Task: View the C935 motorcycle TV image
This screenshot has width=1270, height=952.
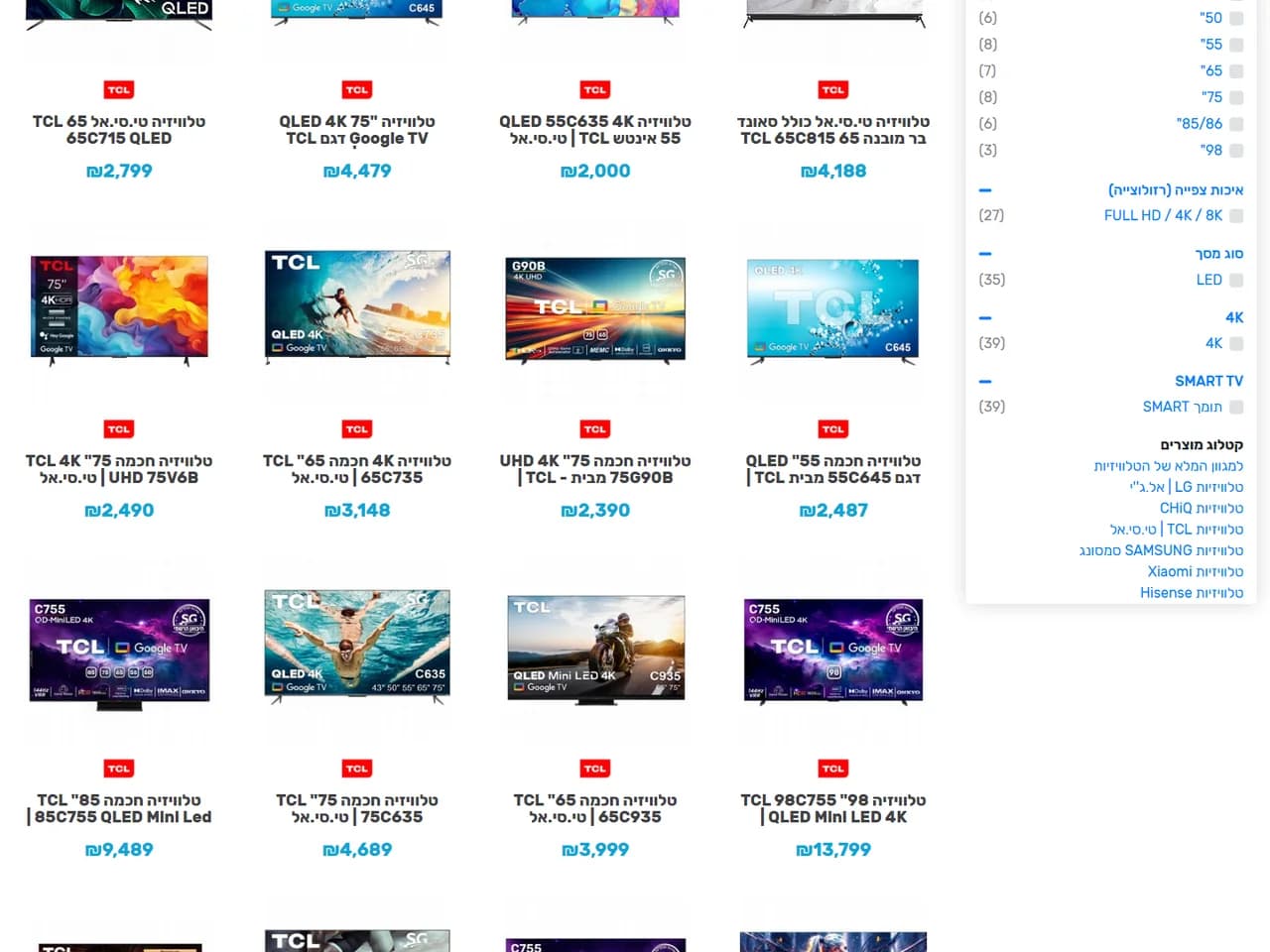Action: [595, 650]
